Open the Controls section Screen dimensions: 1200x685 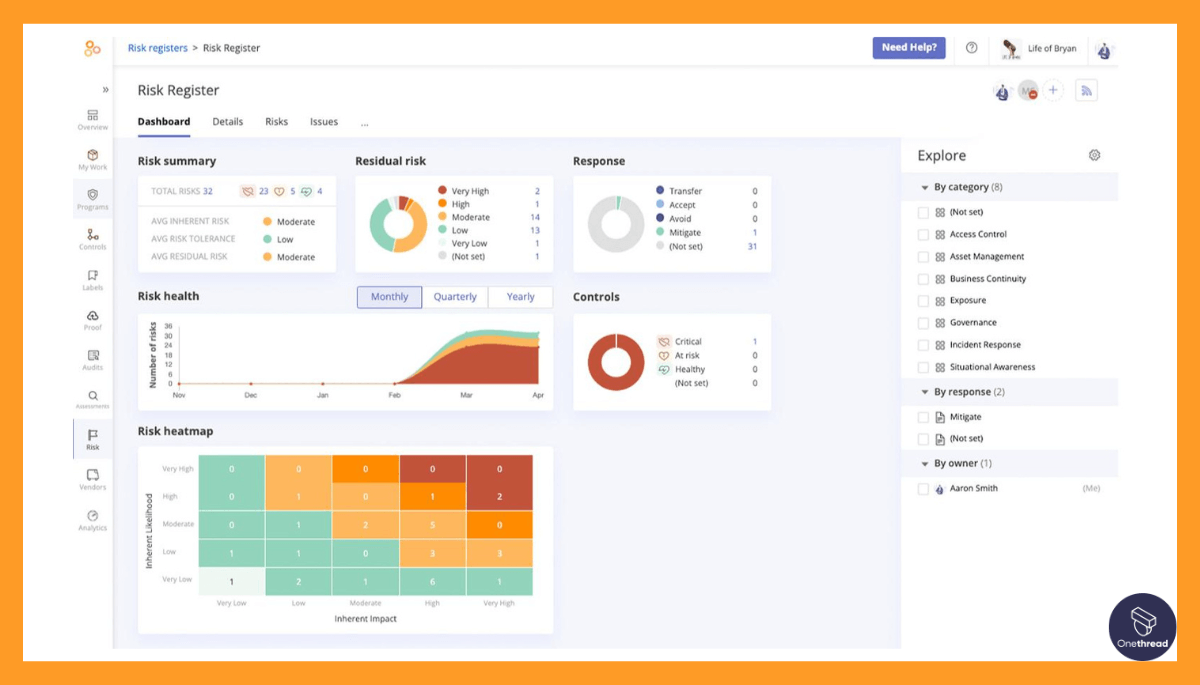[x=92, y=241]
